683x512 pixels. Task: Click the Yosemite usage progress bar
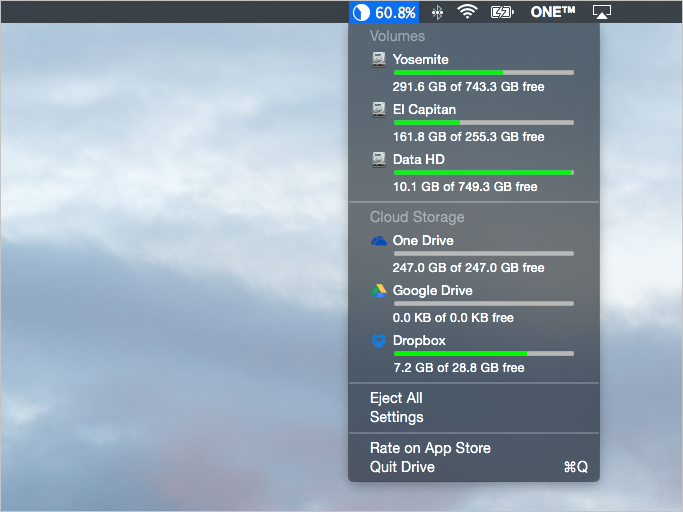484,73
